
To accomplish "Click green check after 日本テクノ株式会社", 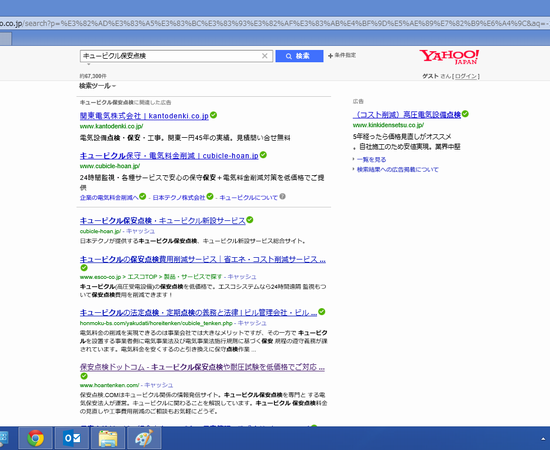I will [210, 196].
